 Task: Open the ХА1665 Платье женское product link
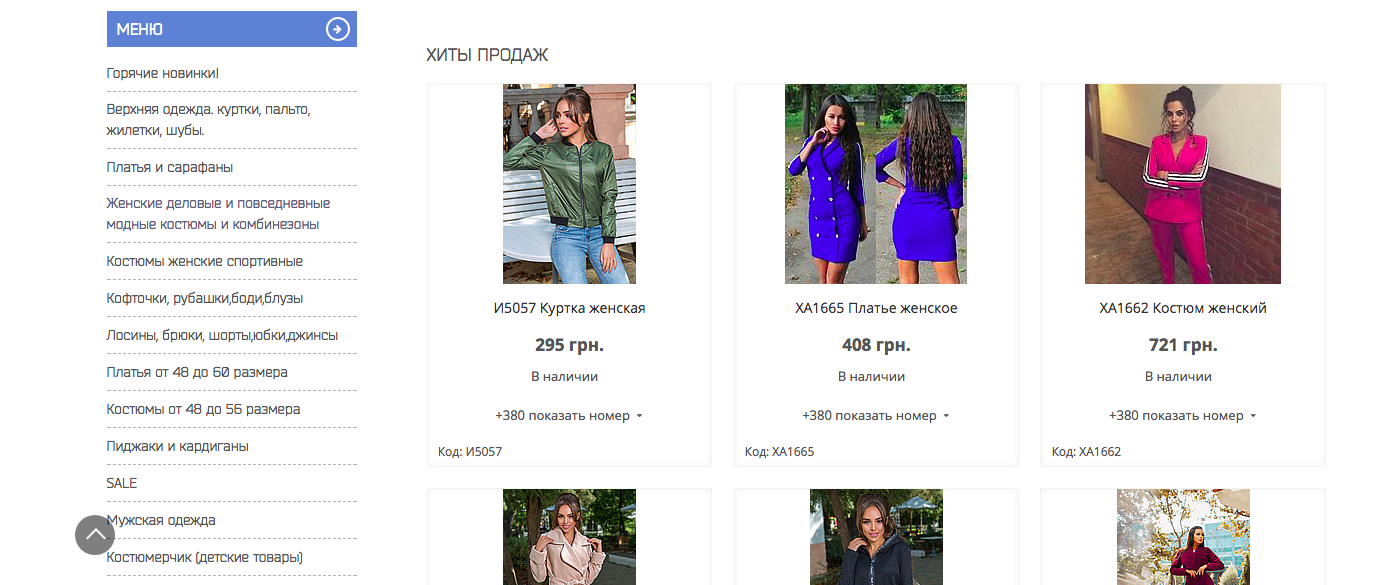[876, 308]
